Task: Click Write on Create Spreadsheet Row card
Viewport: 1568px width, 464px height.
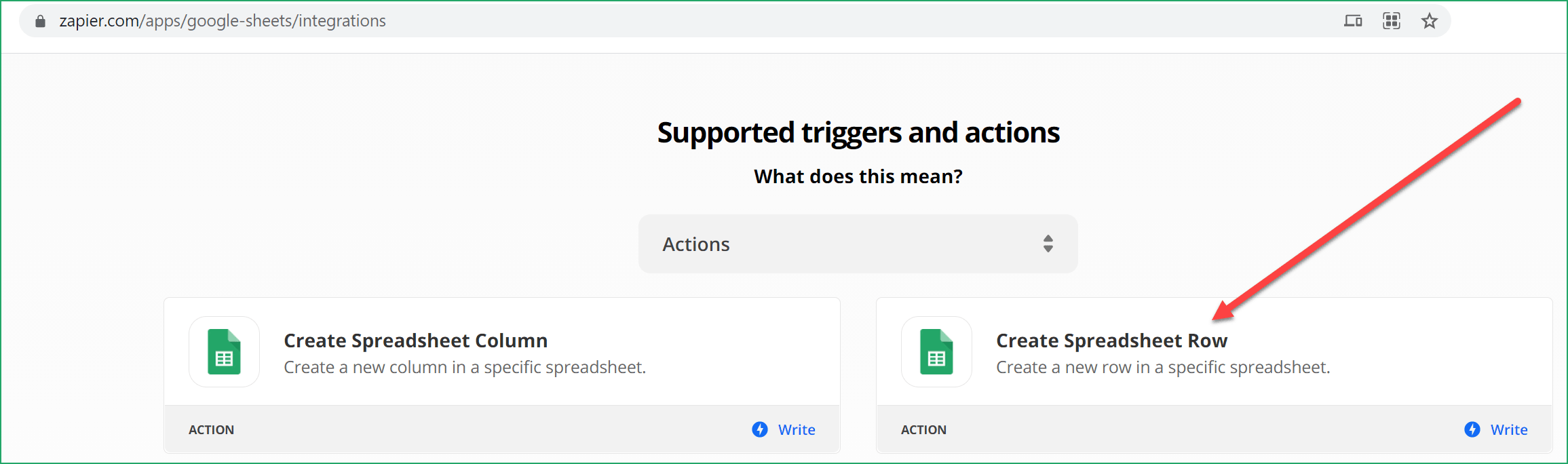Action: tap(1509, 429)
